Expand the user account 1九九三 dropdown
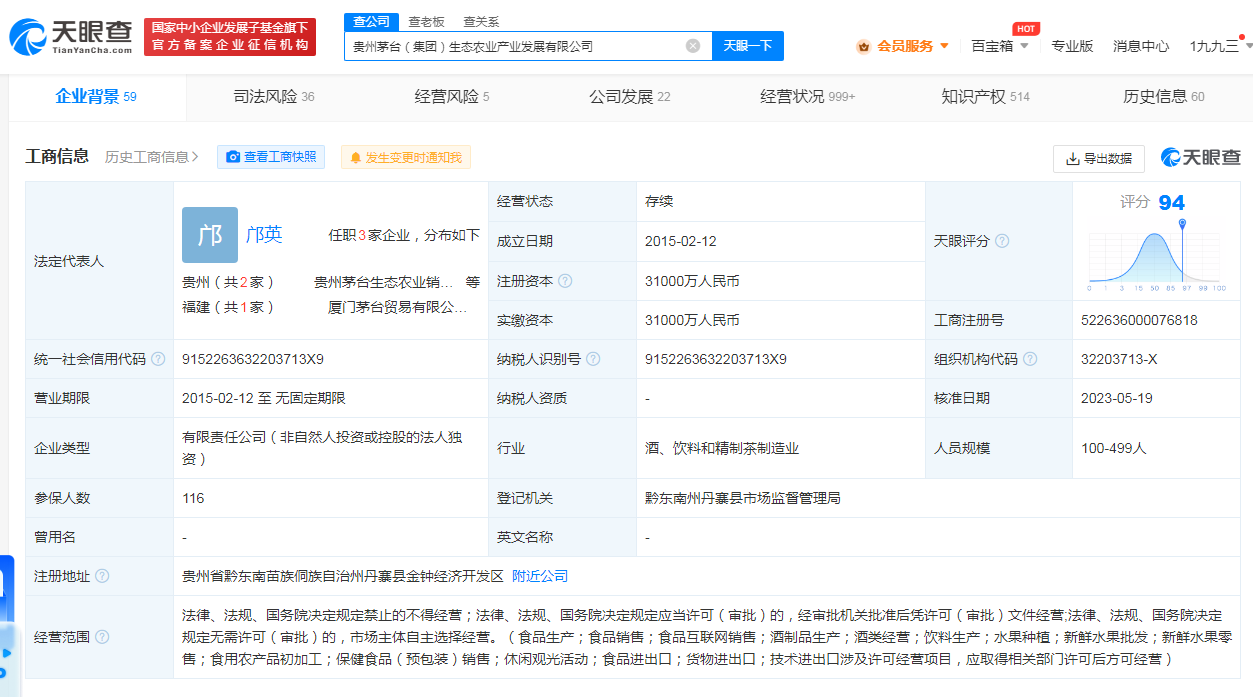Screen dimensions: 1253x697 [x=1220, y=46]
